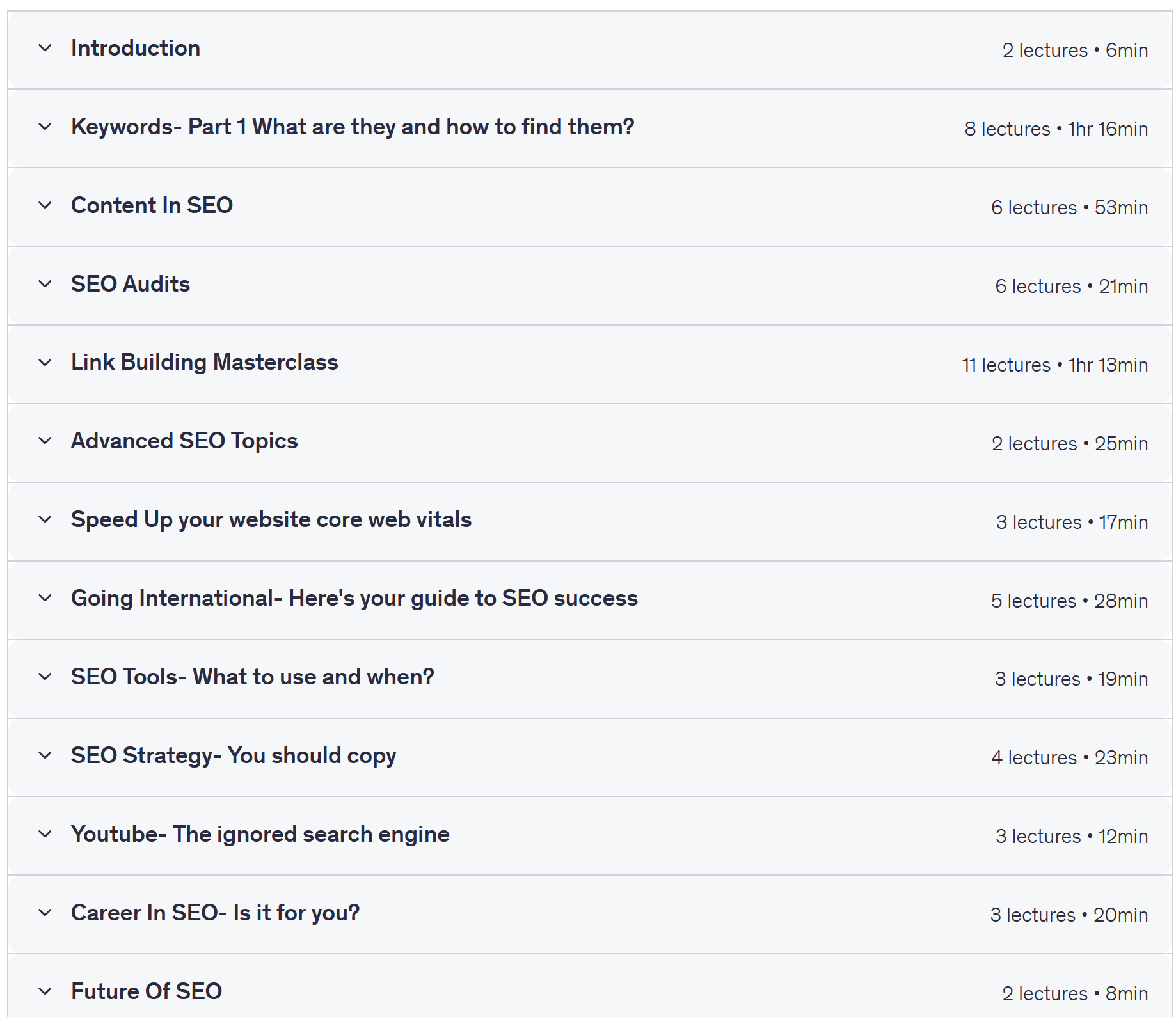Click Link Building Masterclass heading

(204, 363)
